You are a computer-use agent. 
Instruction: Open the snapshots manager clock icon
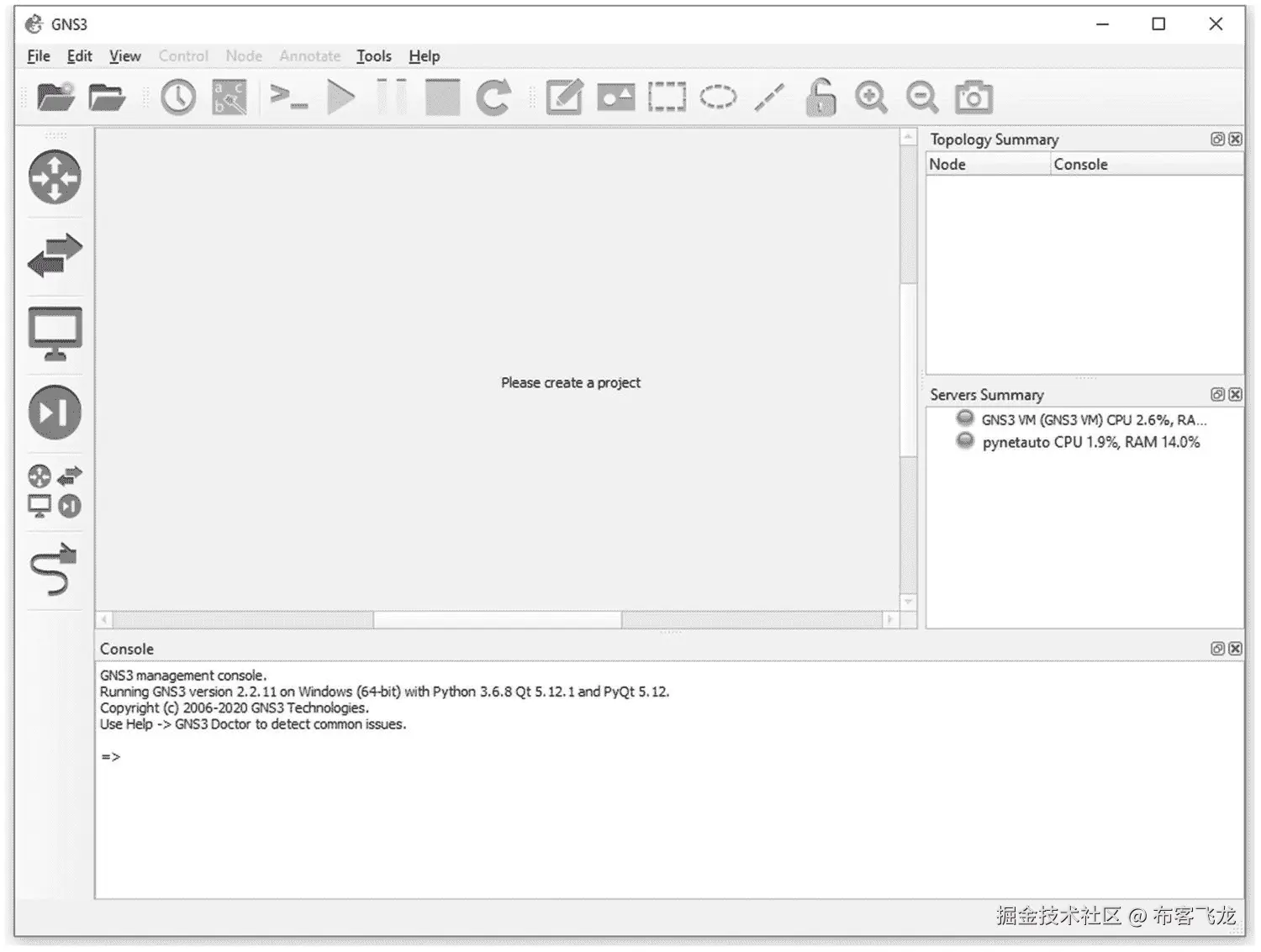pyautogui.click(x=178, y=97)
